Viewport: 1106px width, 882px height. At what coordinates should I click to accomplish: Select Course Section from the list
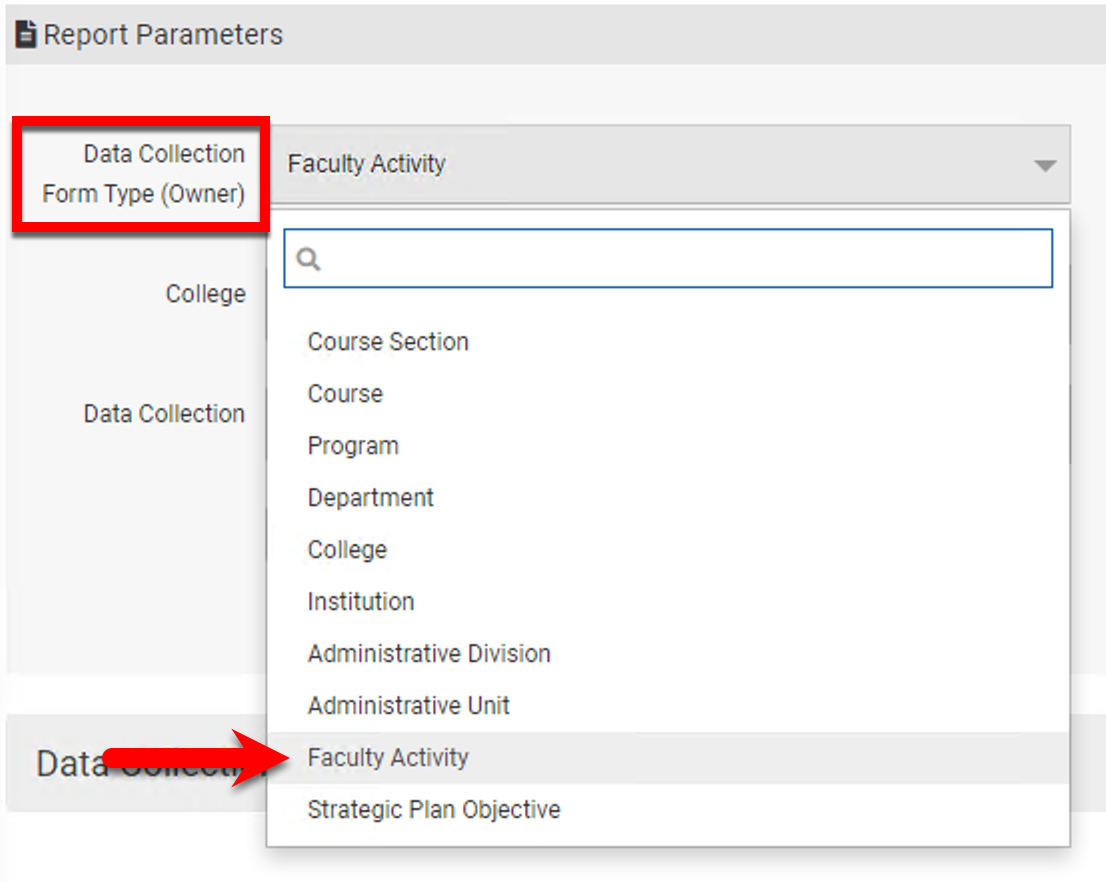[x=388, y=342]
